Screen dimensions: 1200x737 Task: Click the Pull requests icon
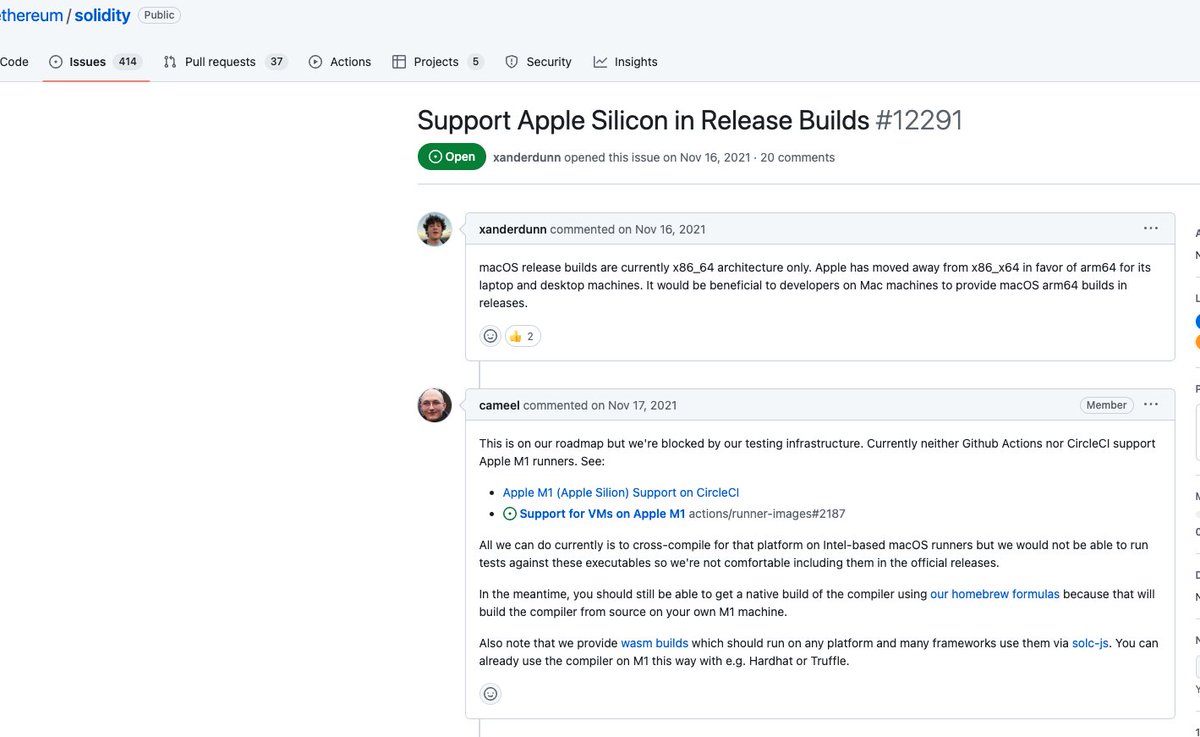172,61
